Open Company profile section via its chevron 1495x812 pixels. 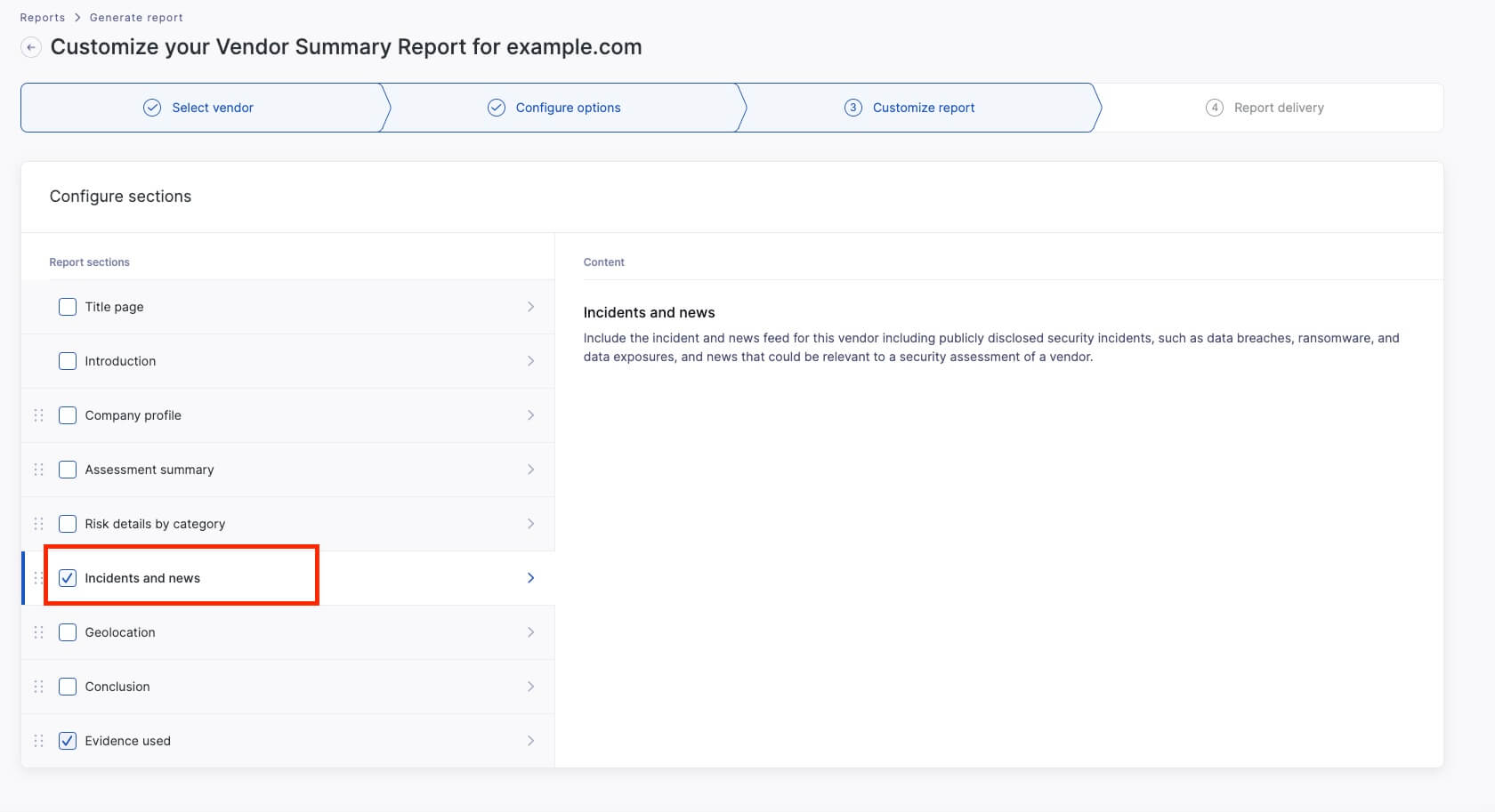tap(531, 415)
